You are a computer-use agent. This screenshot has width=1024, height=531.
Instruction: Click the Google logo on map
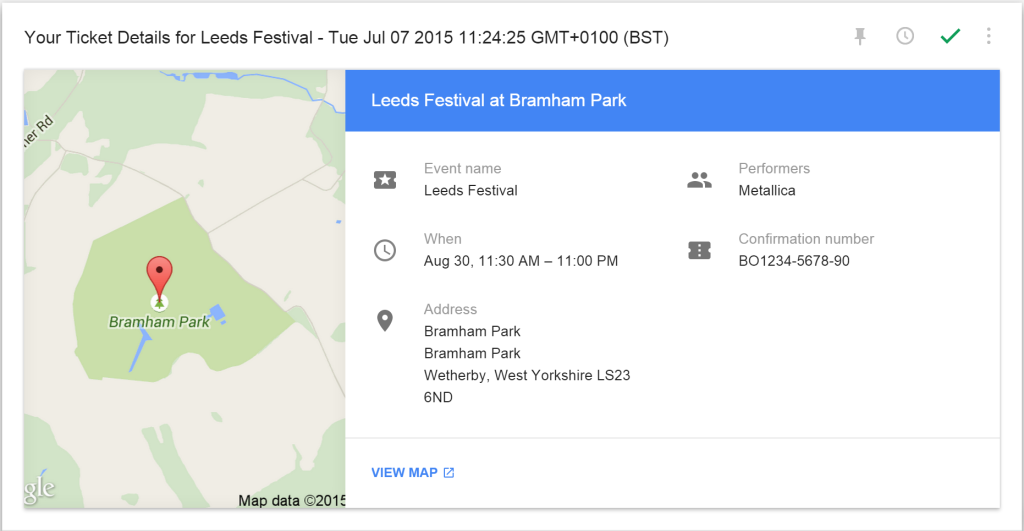(x=40, y=490)
